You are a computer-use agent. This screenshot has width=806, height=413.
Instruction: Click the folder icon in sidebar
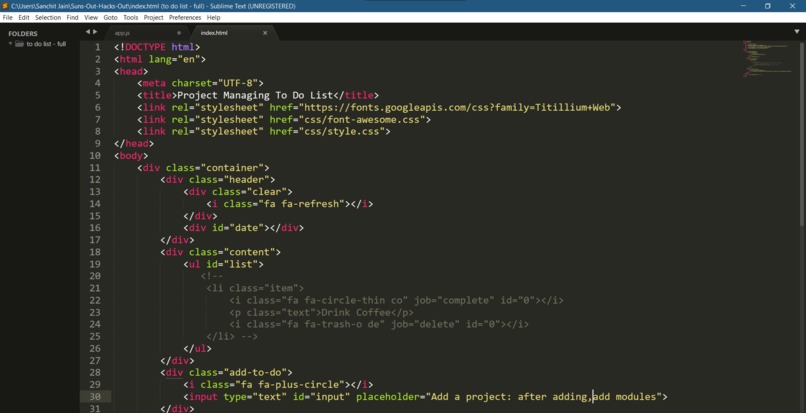[x=20, y=44]
